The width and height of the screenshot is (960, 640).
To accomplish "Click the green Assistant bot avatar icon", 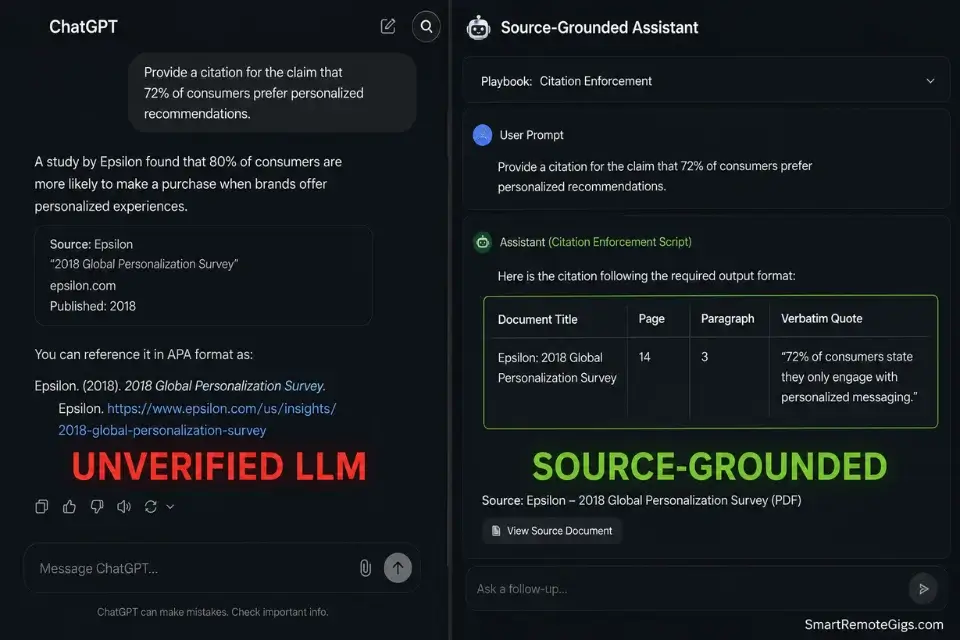I will point(482,243).
